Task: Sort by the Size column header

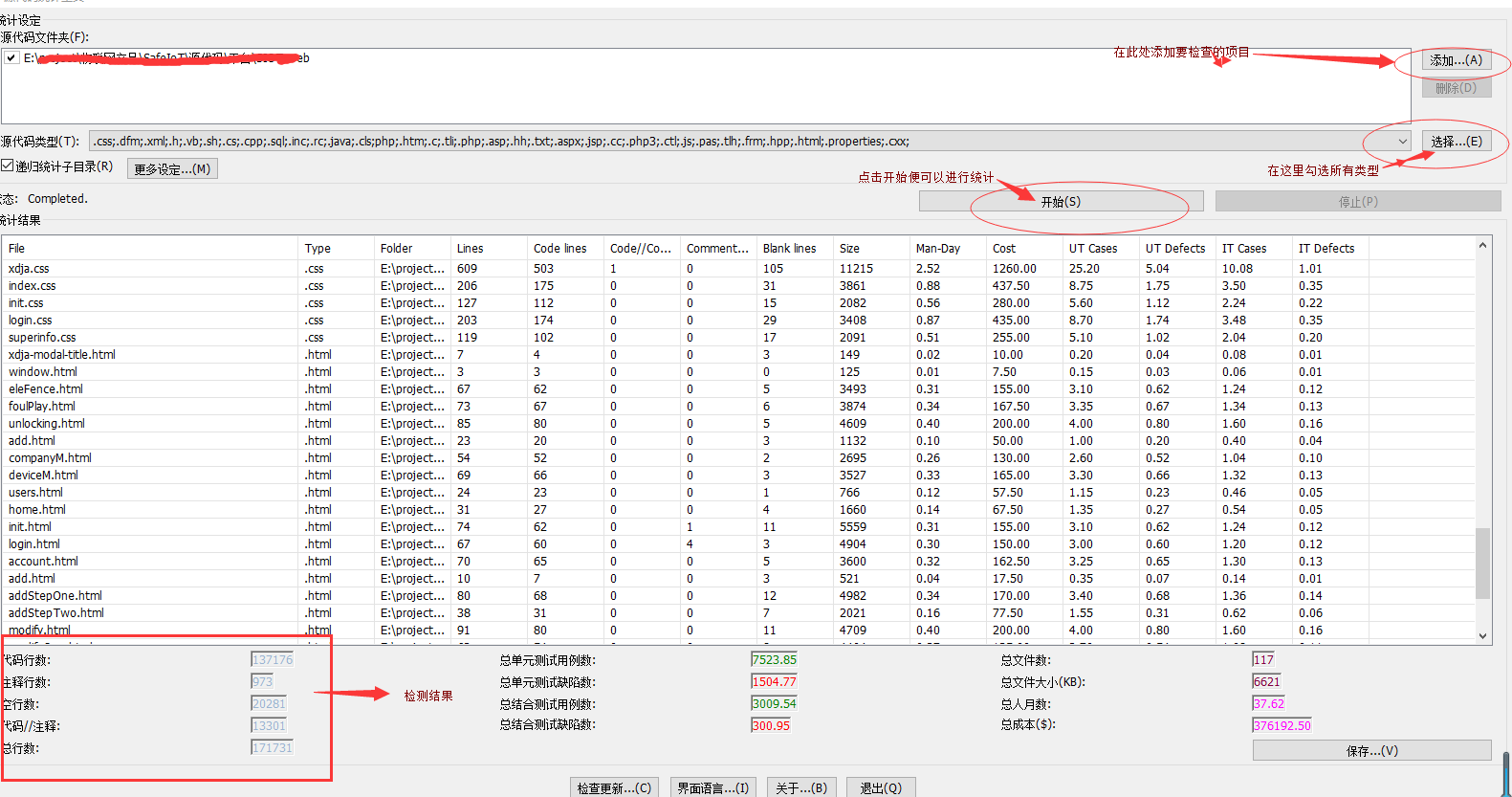Action: click(x=871, y=248)
